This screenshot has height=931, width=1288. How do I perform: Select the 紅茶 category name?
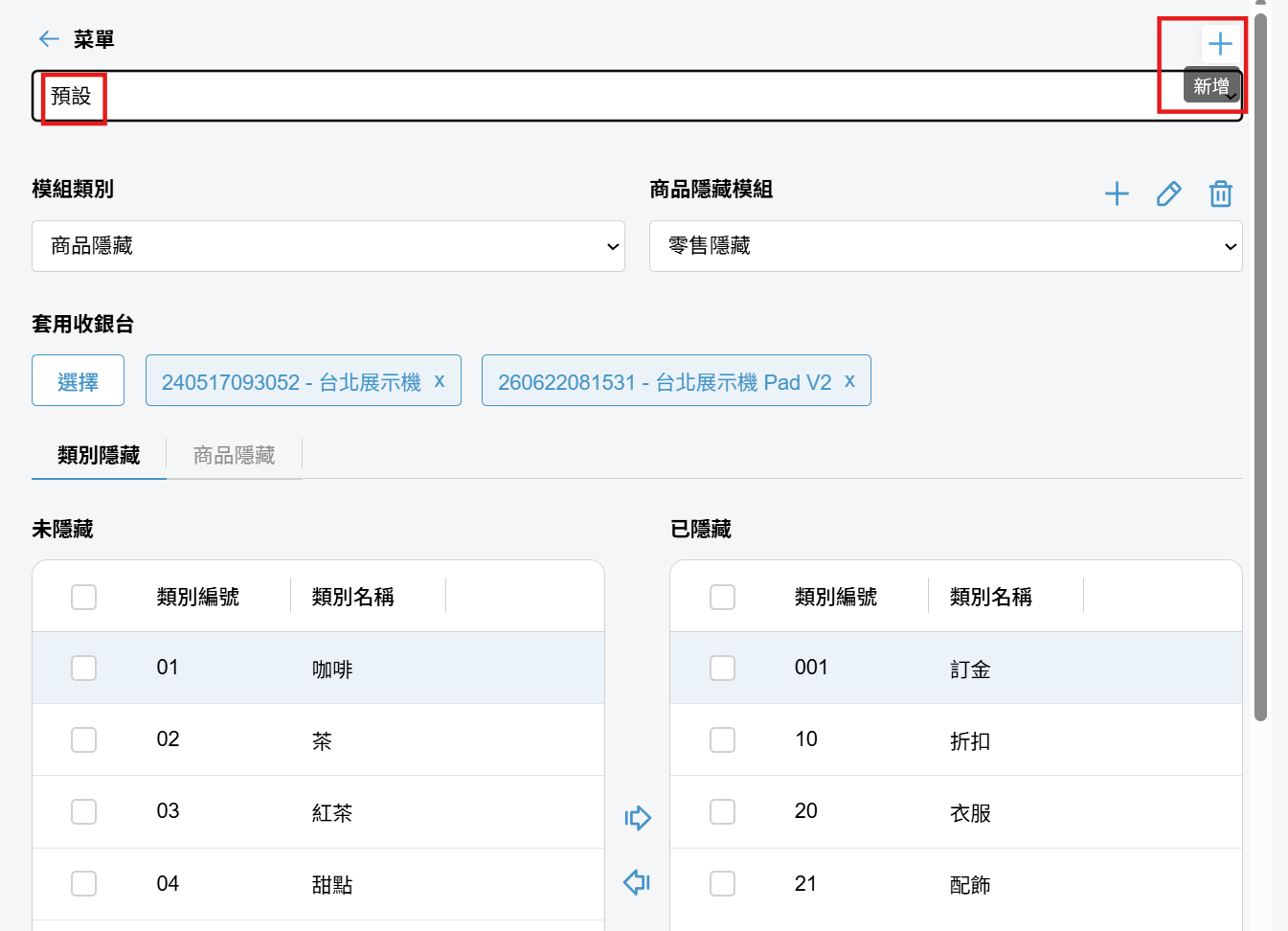click(x=332, y=813)
